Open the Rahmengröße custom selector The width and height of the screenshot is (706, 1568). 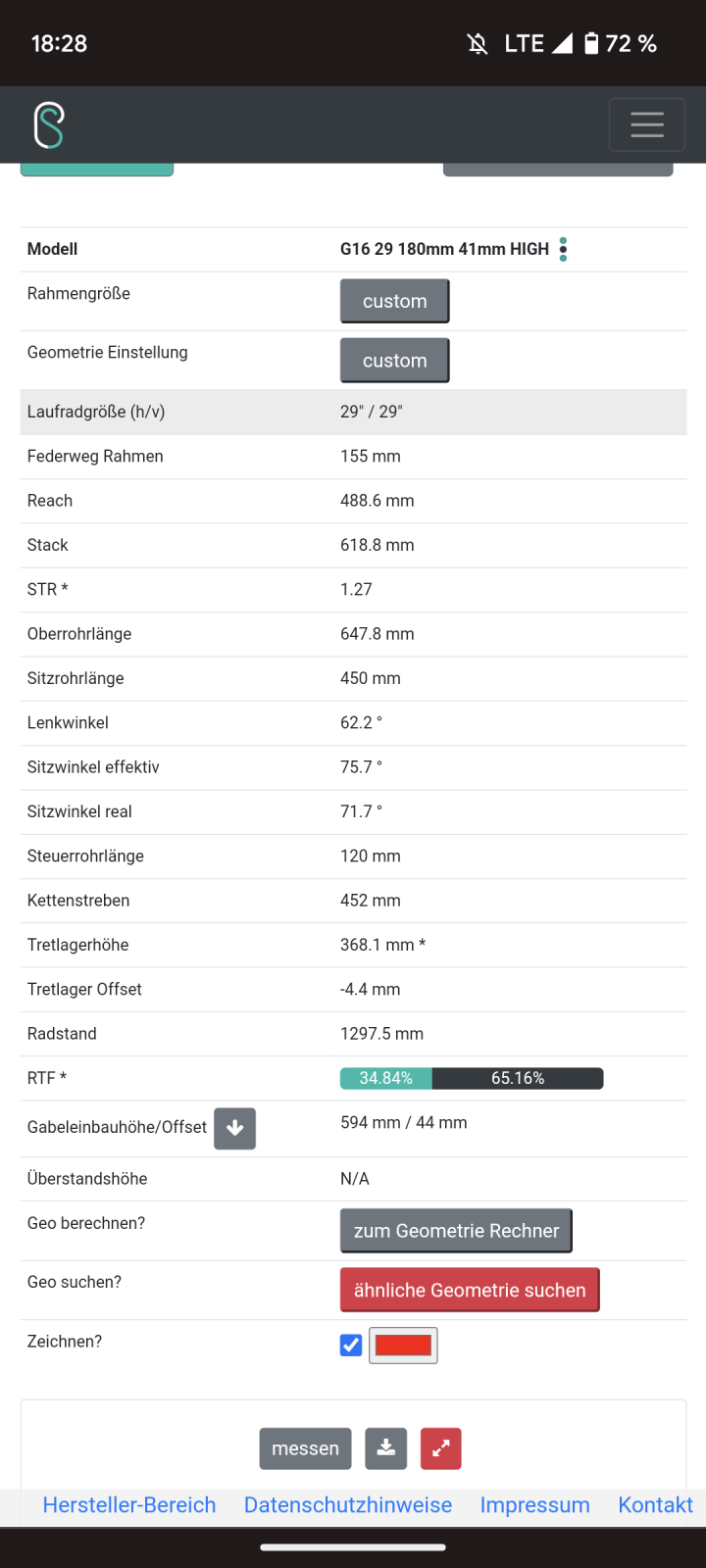point(394,301)
